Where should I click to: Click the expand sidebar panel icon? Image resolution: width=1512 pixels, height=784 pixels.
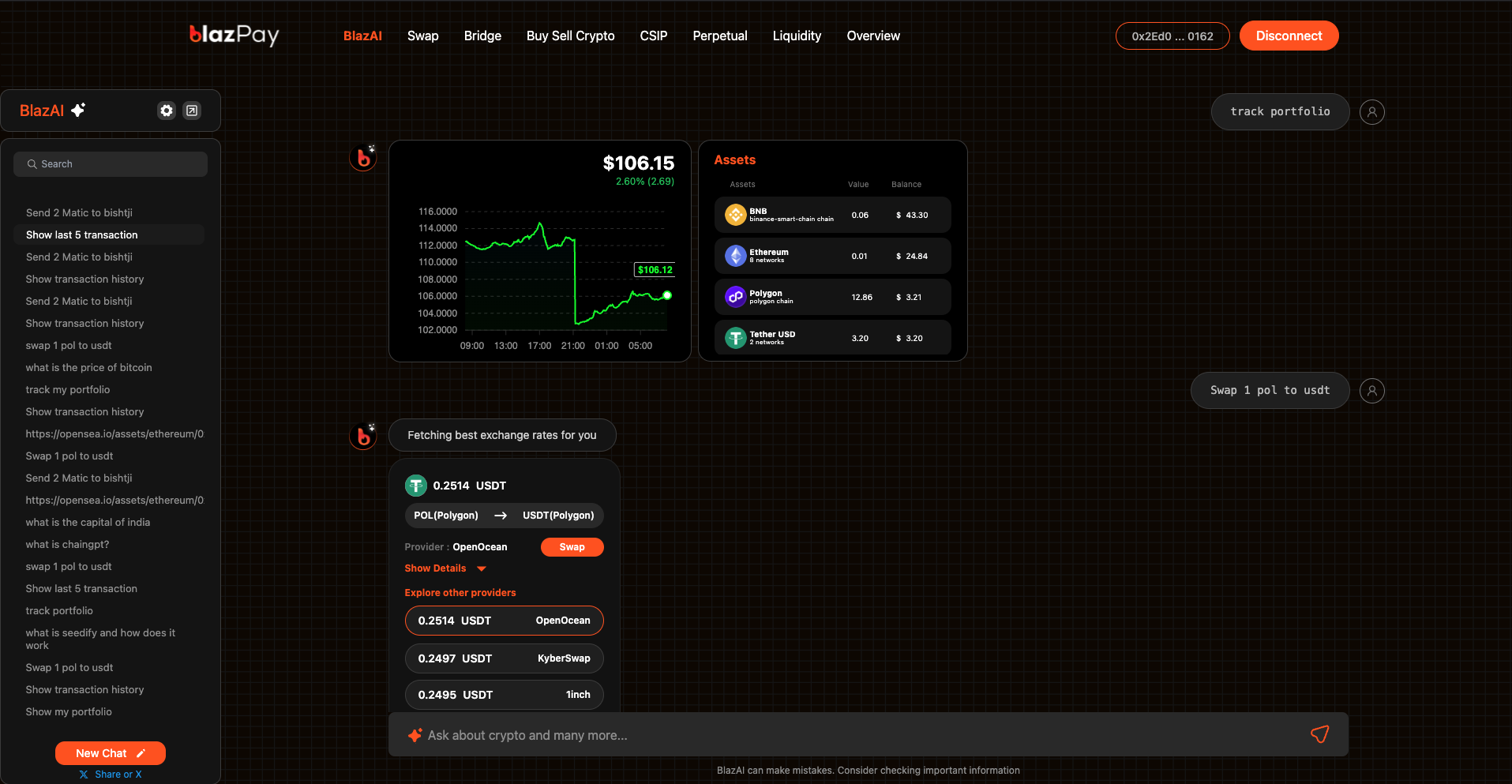click(x=192, y=111)
